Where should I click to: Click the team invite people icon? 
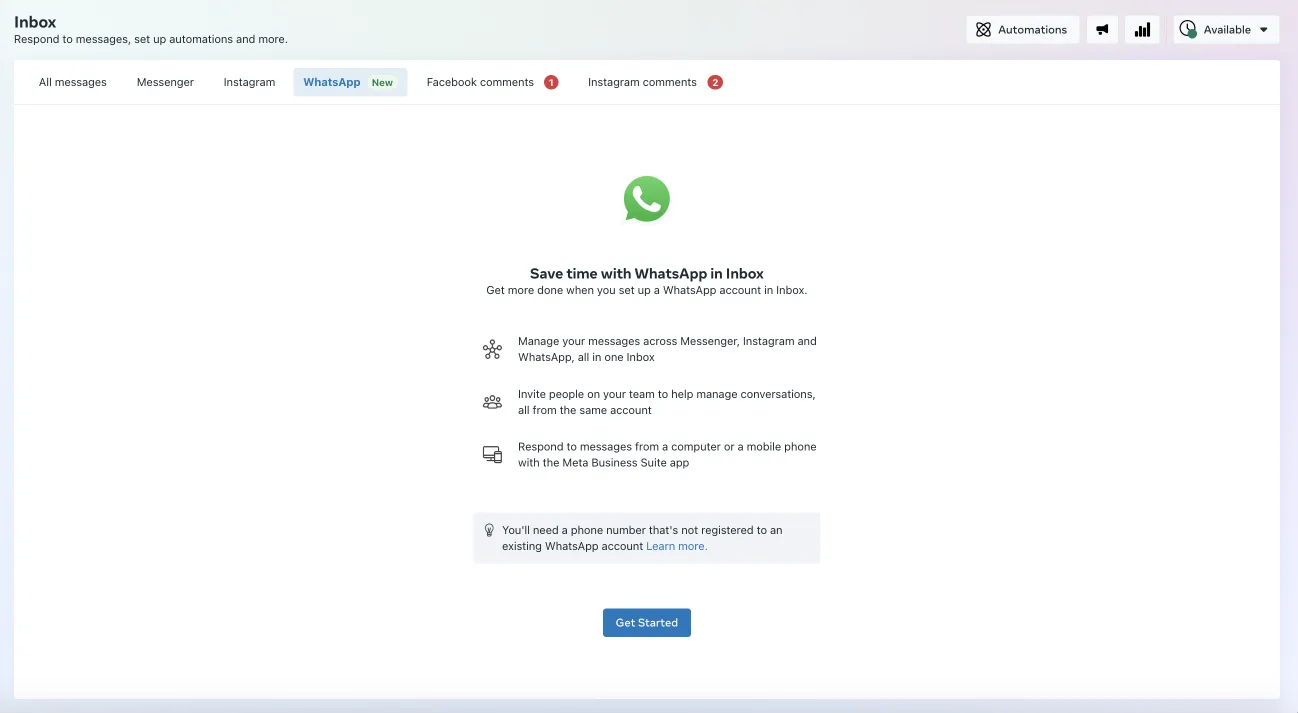pyautogui.click(x=492, y=401)
